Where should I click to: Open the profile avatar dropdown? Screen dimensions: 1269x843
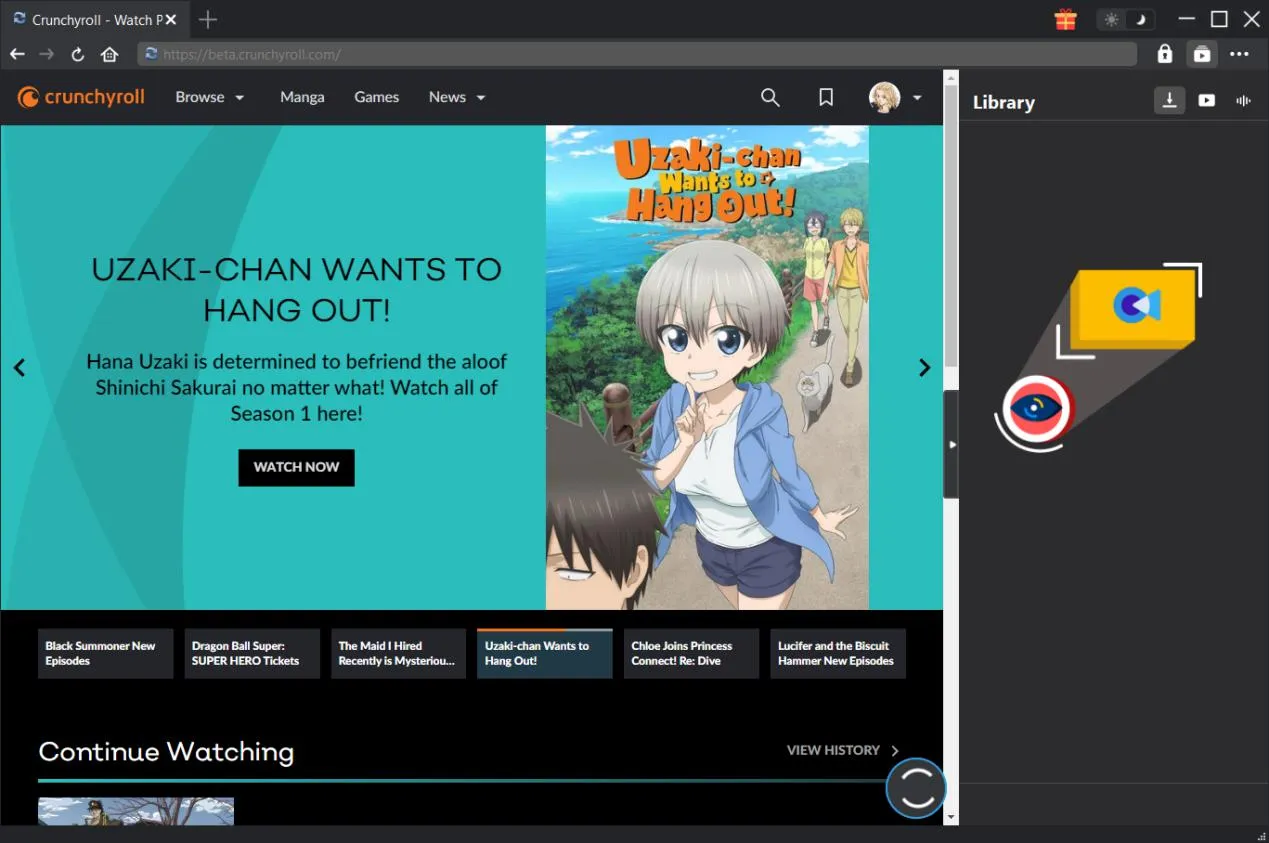(x=895, y=97)
